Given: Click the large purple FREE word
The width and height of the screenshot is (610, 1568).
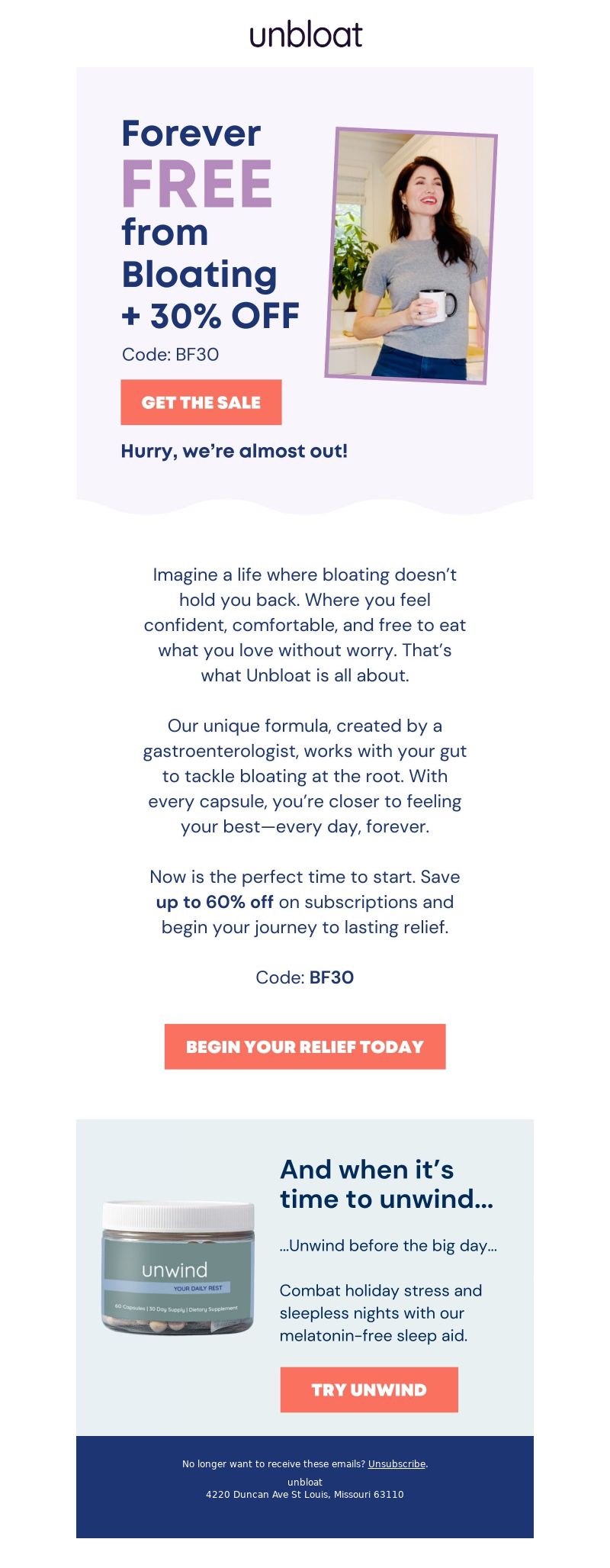Looking at the screenshot, I should coord(197,184).
